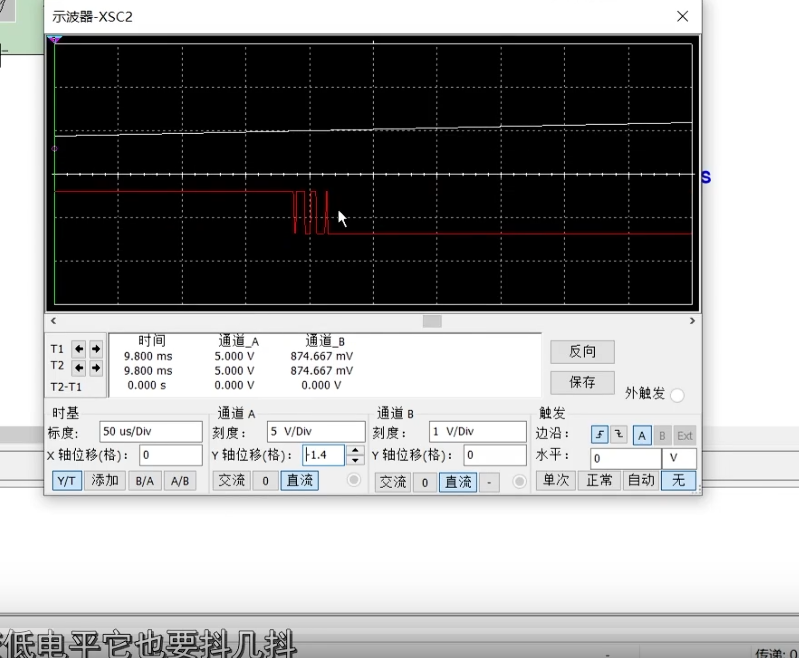The height and width of the screenshot is (658, 799).
Task: Click channel B minus invert button
Action: [489, 482]
